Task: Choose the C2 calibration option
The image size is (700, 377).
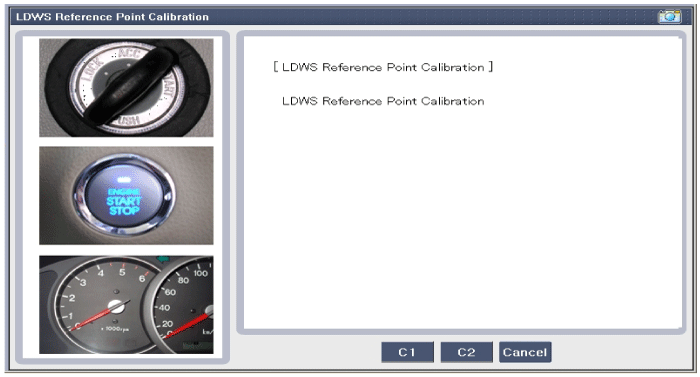Action: [x=467, y=352]
